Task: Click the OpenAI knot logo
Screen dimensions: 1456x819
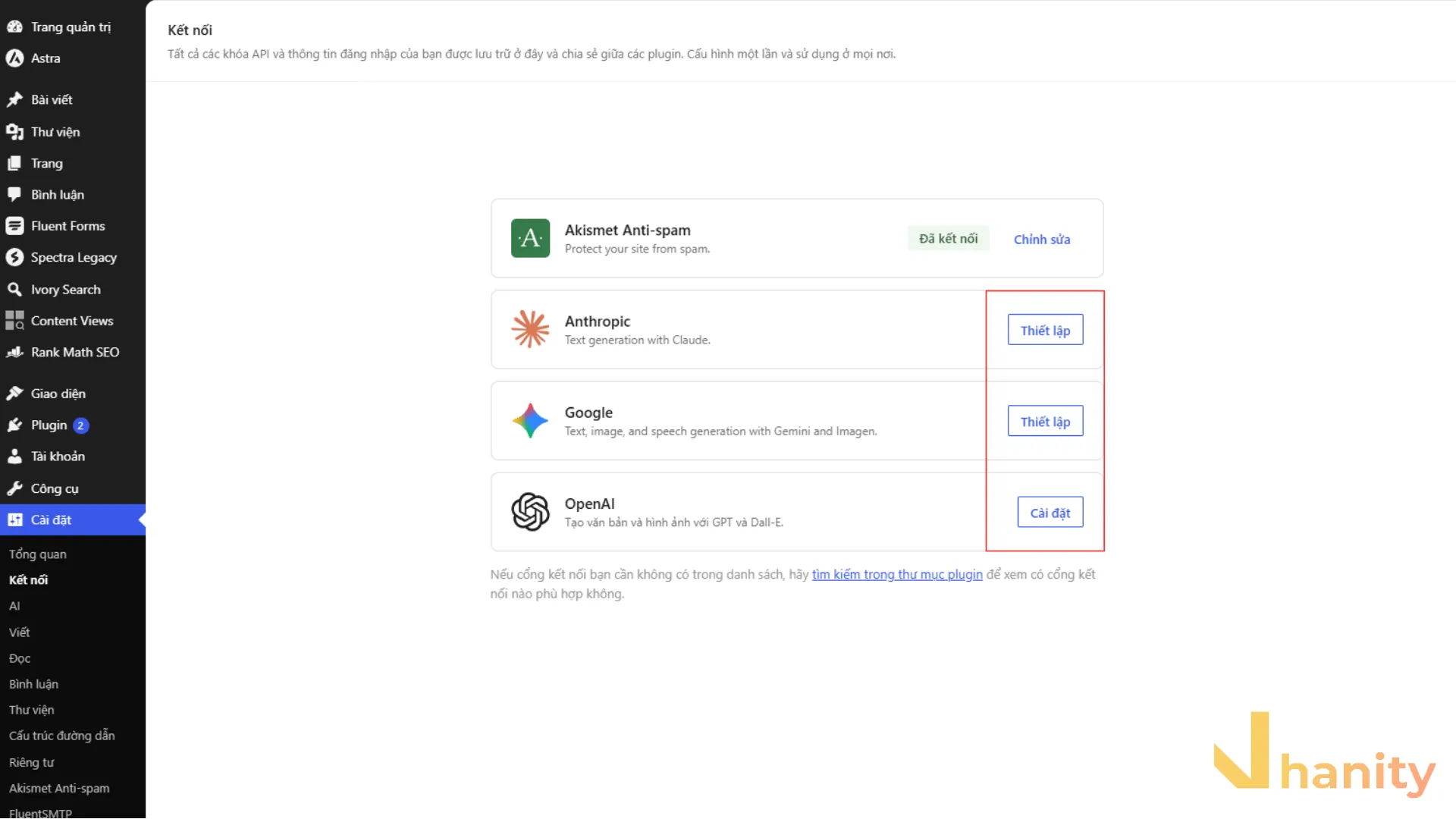Action: click(x=530, y=512)
